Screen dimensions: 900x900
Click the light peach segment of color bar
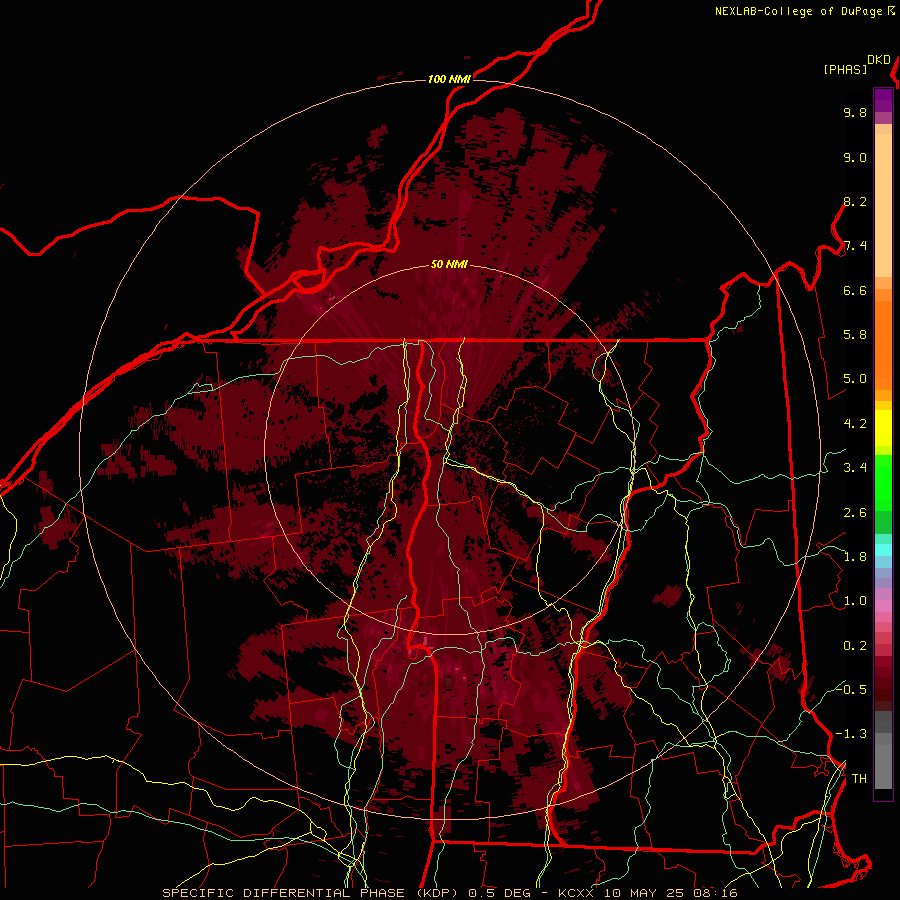(883, 205)
